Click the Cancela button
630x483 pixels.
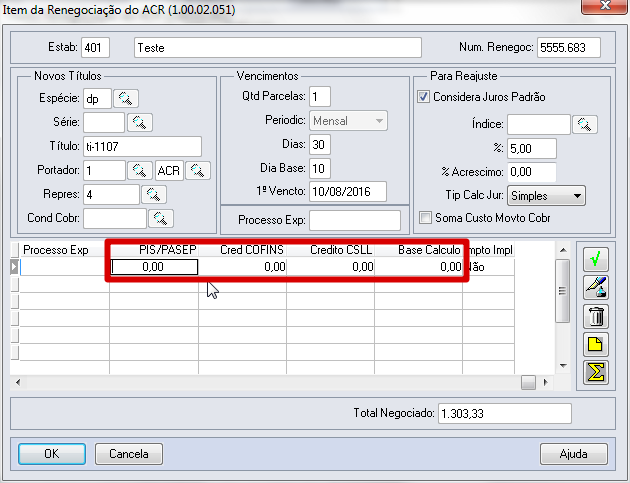coord(129,454)
